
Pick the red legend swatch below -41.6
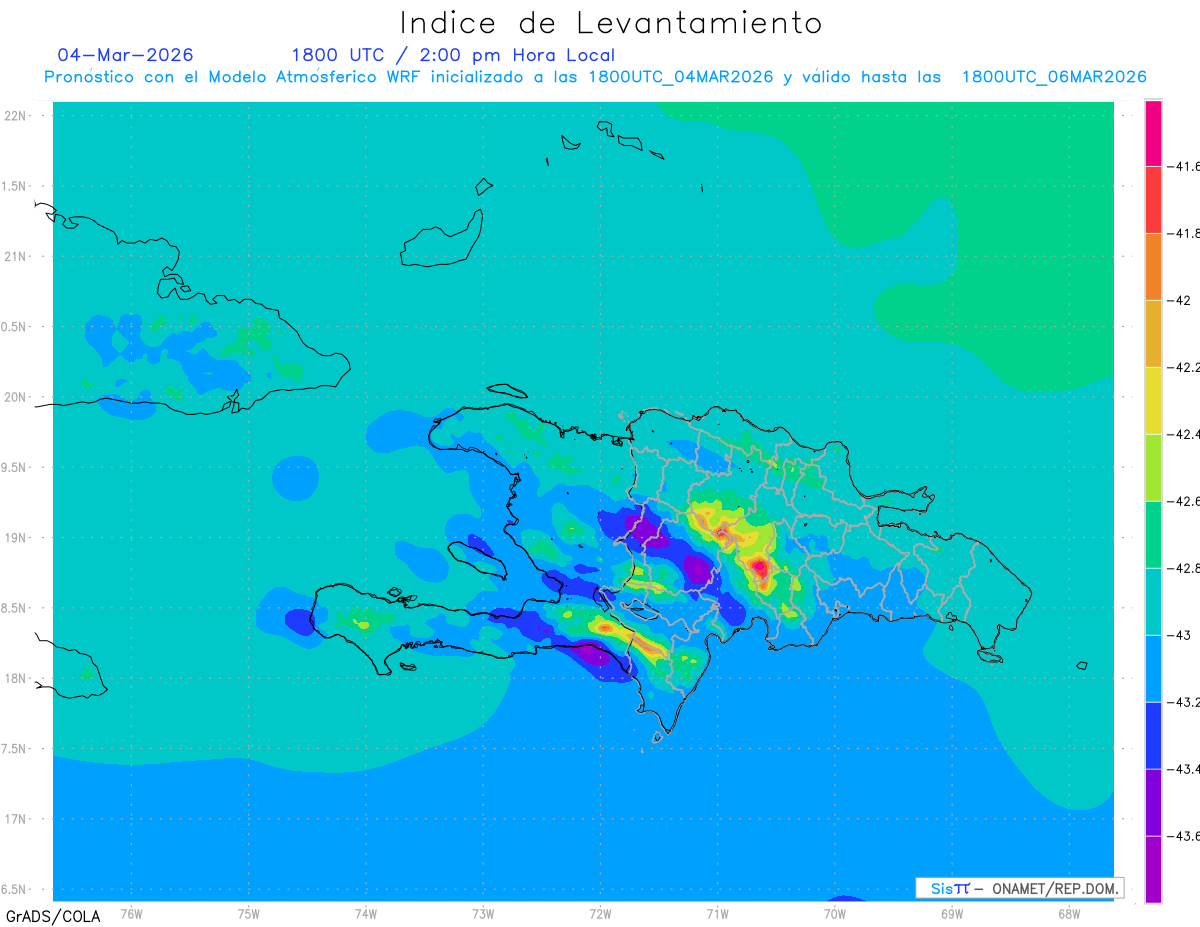[x=1153, y=200]
